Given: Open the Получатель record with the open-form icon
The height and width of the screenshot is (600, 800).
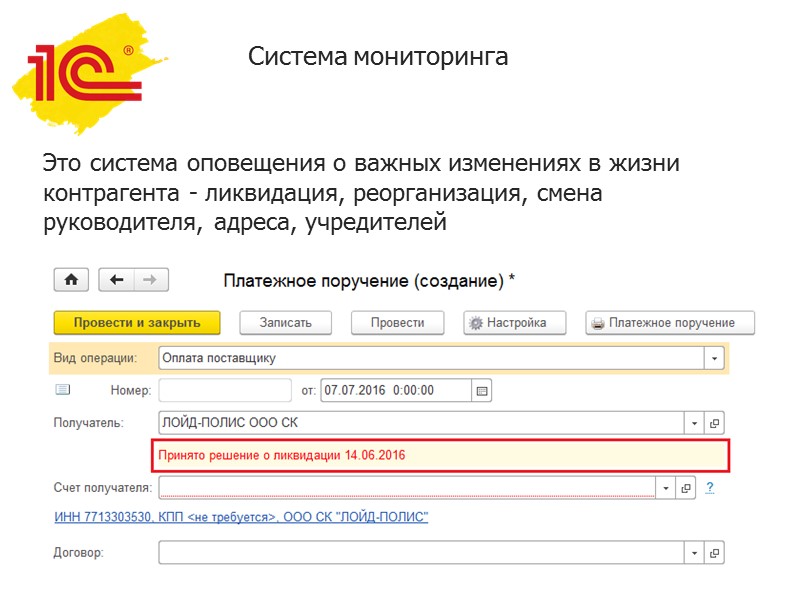Looking at the screenshot, I should (x=714, y=423).
